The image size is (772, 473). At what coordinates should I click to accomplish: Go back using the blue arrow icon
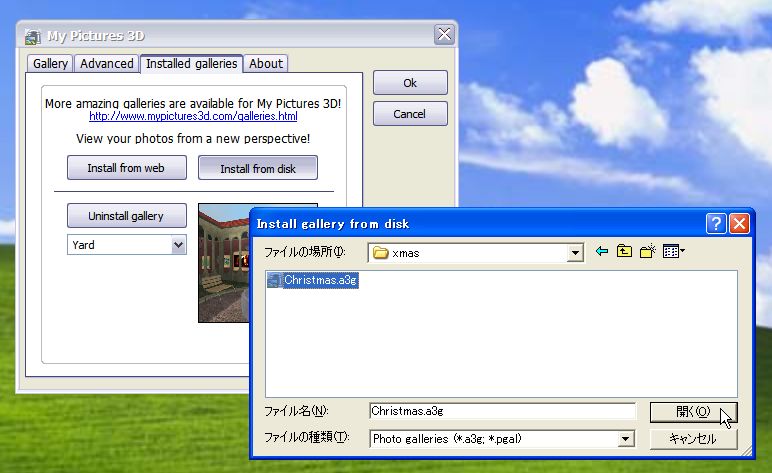click(602, 252)
